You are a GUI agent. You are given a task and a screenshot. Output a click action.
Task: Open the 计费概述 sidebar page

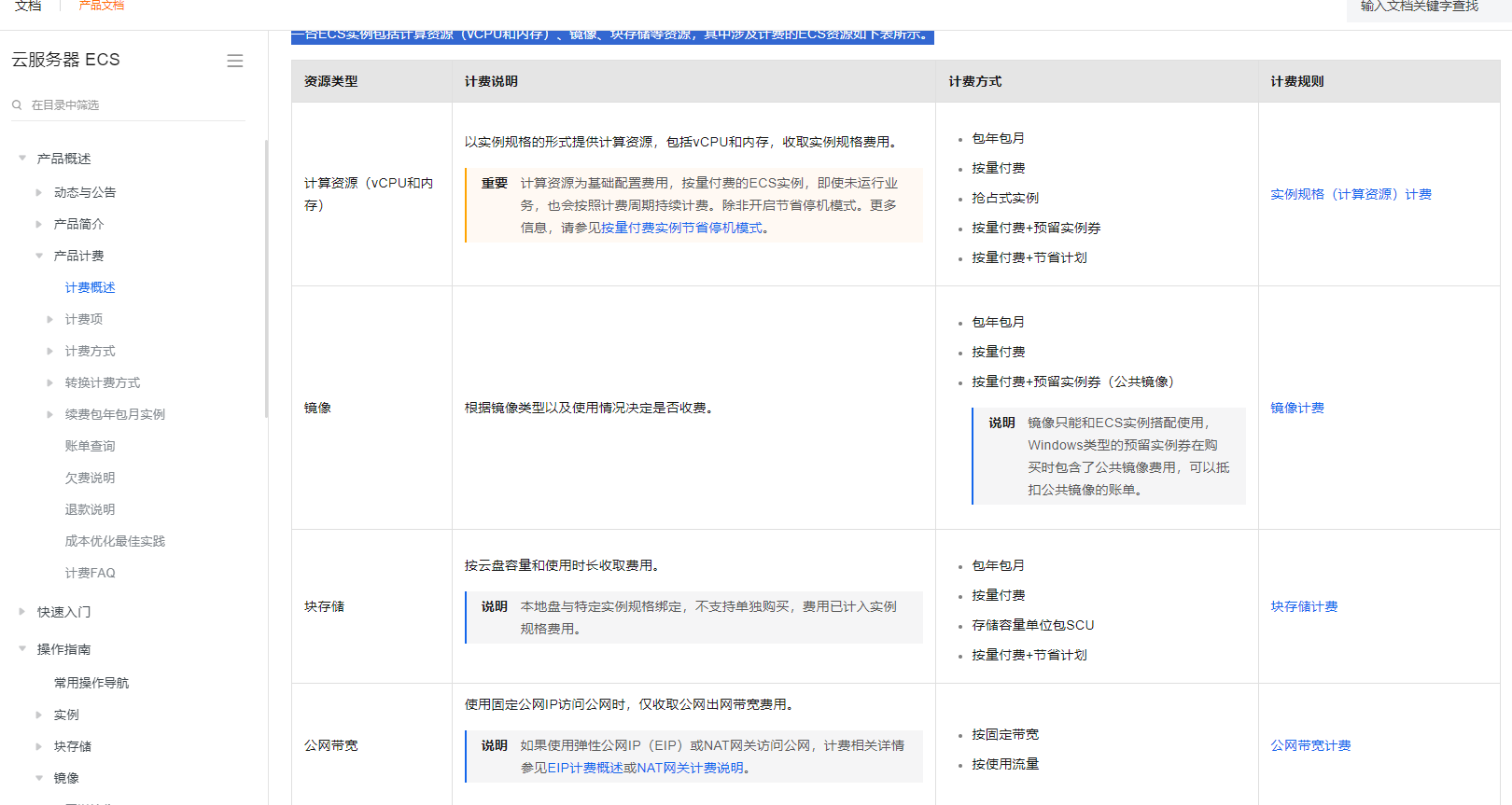pos(90,287)
